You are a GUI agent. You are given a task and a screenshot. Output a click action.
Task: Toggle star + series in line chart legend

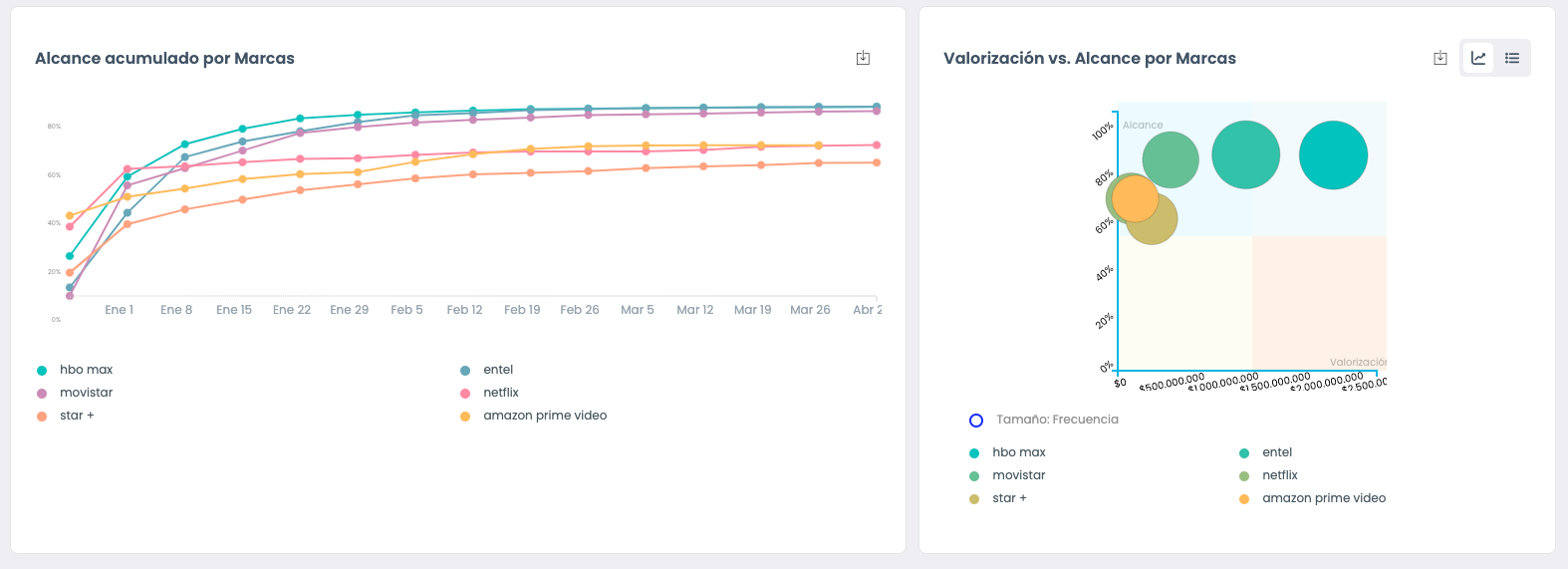pos(77,416)
